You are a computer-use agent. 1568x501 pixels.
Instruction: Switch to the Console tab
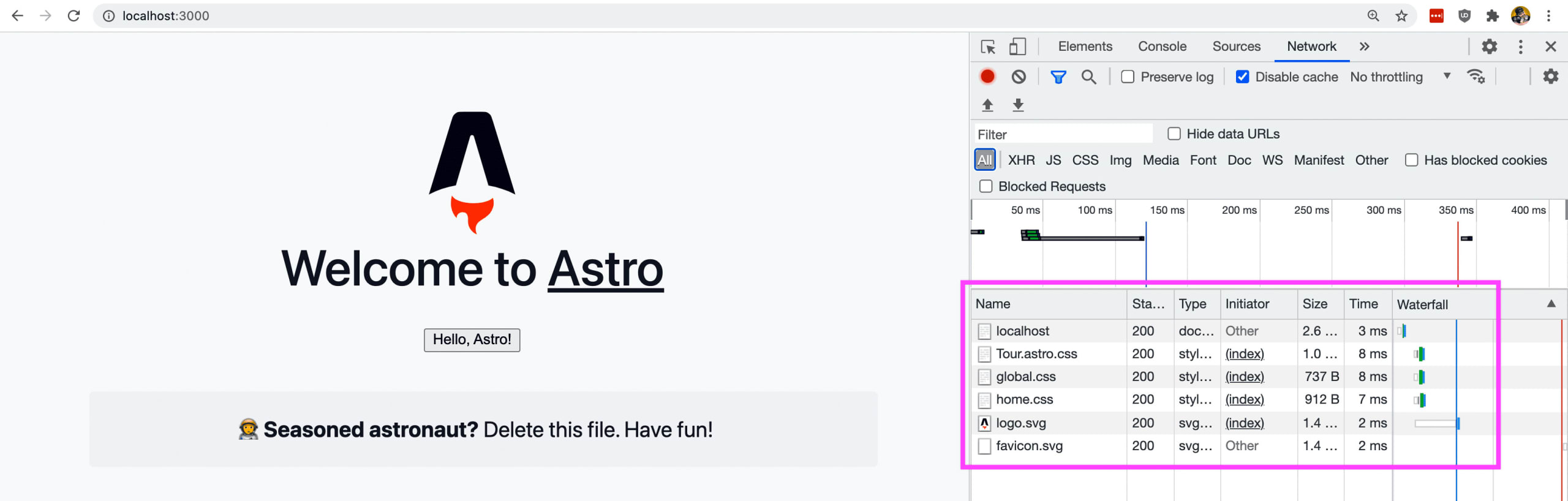click(1162, 47)
